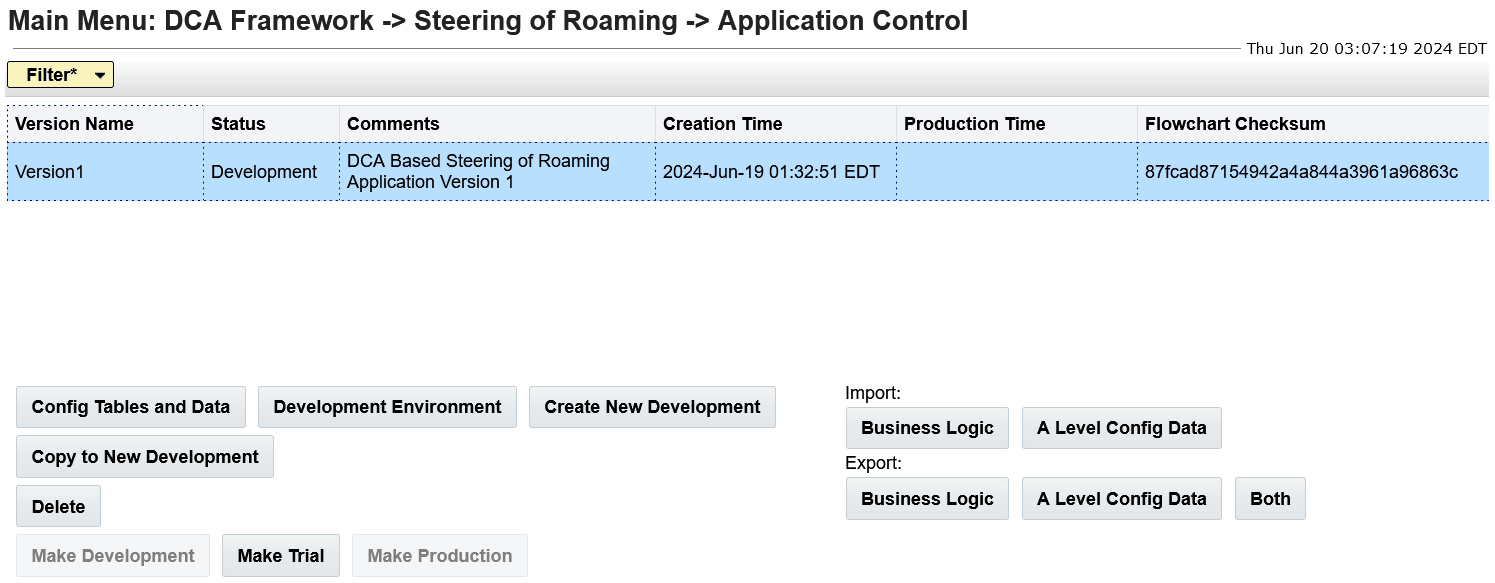This screenshot has height=583, width=1495.
Task: Import Business Logic for the application
Action: (x=926, y=428)
